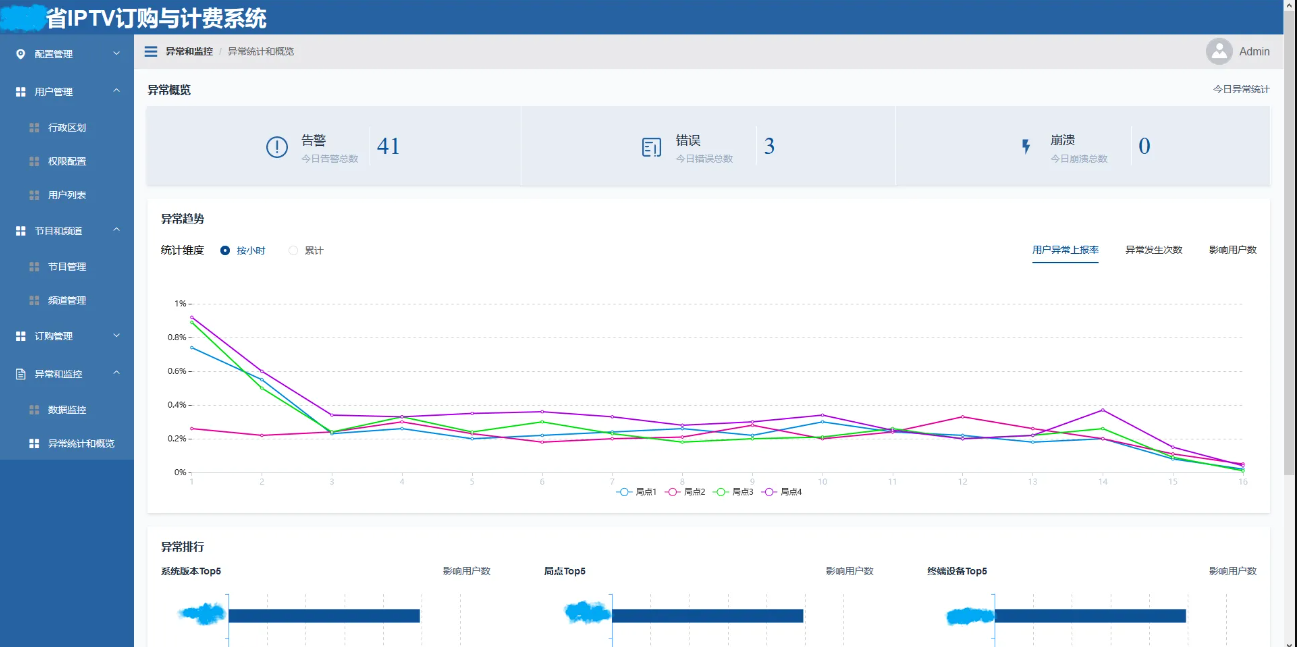The height and width of the screenshot is (647, 1297).
Task: Click the grid icon beside 行政区划
Action: click(34, 128)
